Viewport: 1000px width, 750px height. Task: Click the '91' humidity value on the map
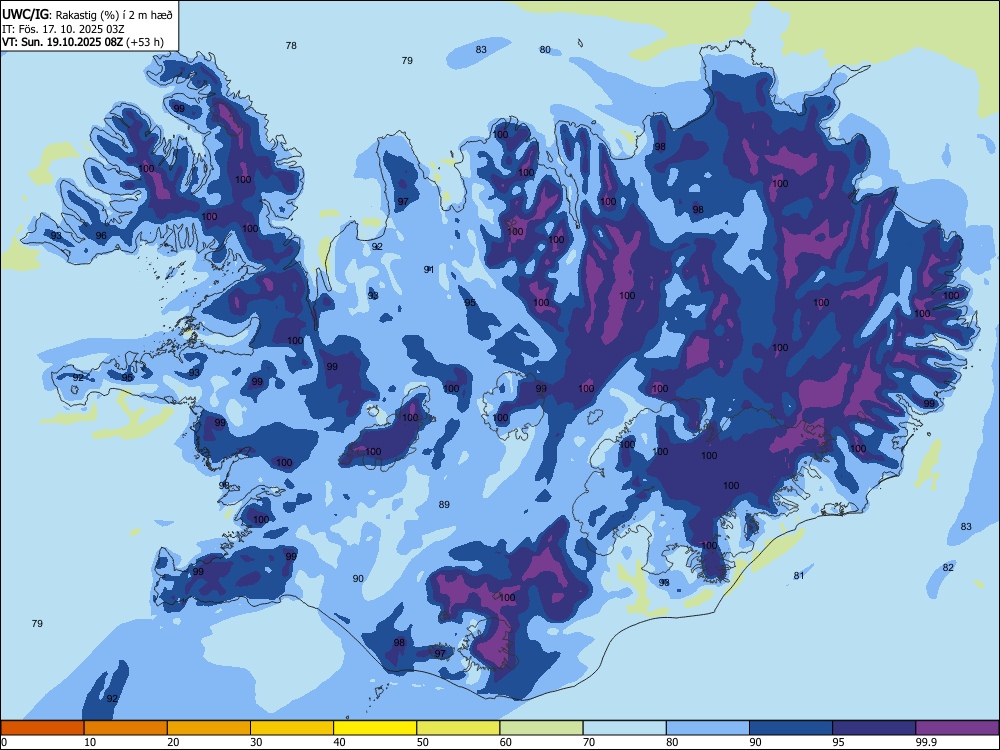click(429, 269)
